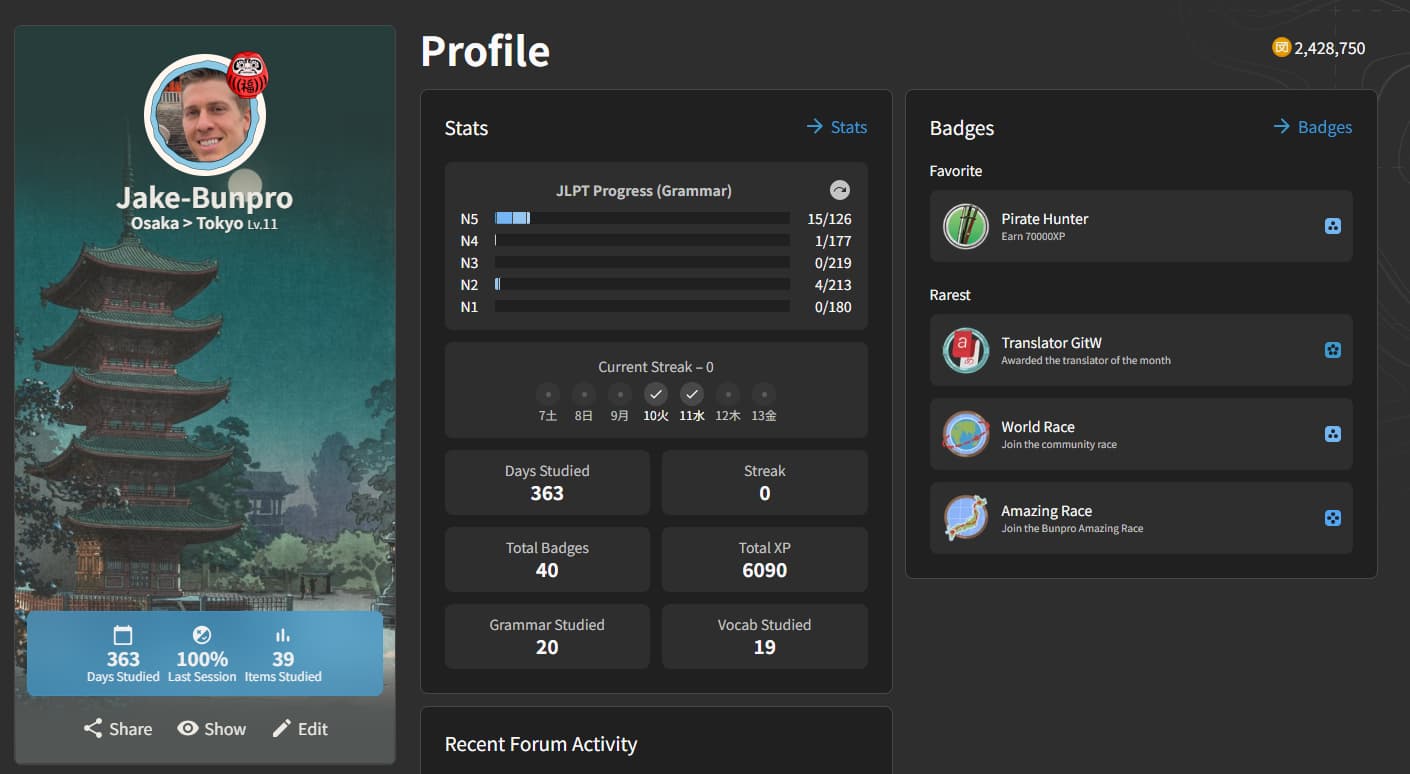Click the Osaka > Tokyo Lv.11 label
The height and width of the screenshot is (774, 1410).
point(204,223)
